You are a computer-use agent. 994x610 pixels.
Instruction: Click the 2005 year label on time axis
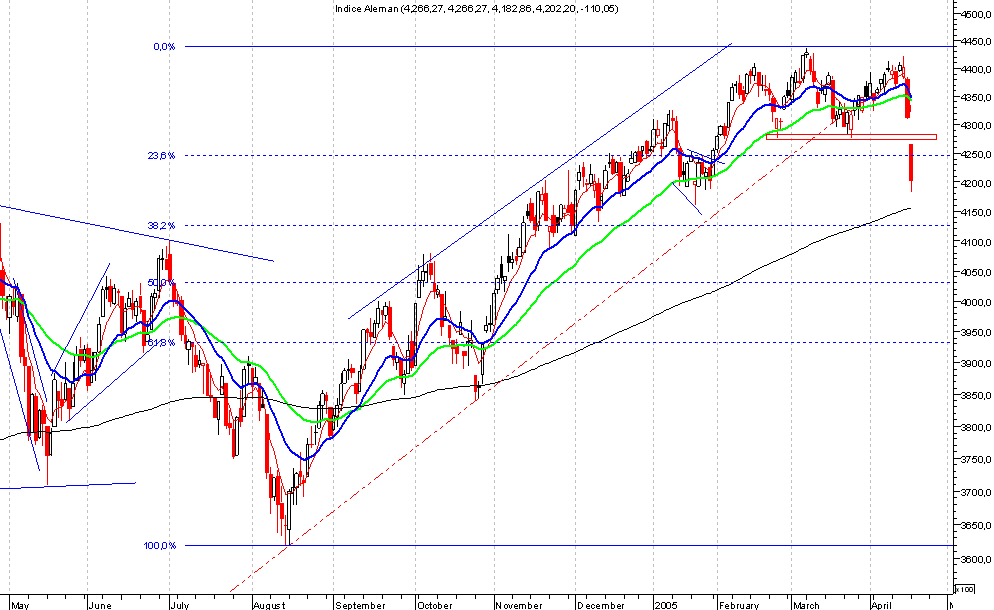pos(666,605)
